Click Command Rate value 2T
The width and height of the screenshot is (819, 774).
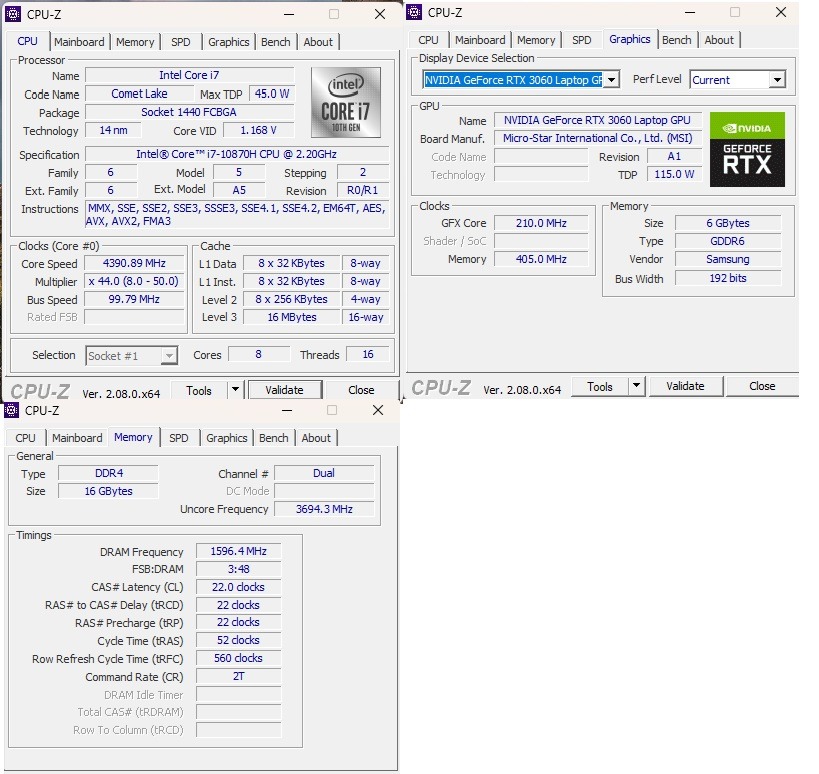[239, 676]
